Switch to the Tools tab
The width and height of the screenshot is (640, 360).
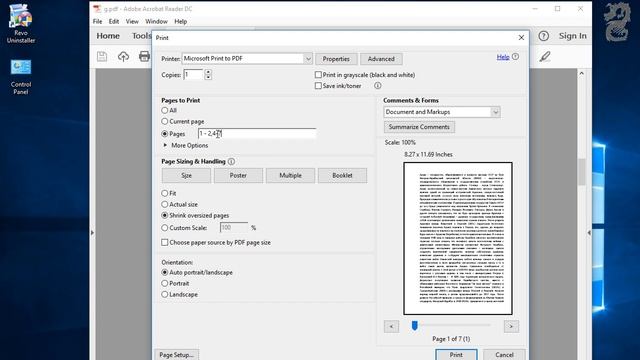click(x=141, y=36)
